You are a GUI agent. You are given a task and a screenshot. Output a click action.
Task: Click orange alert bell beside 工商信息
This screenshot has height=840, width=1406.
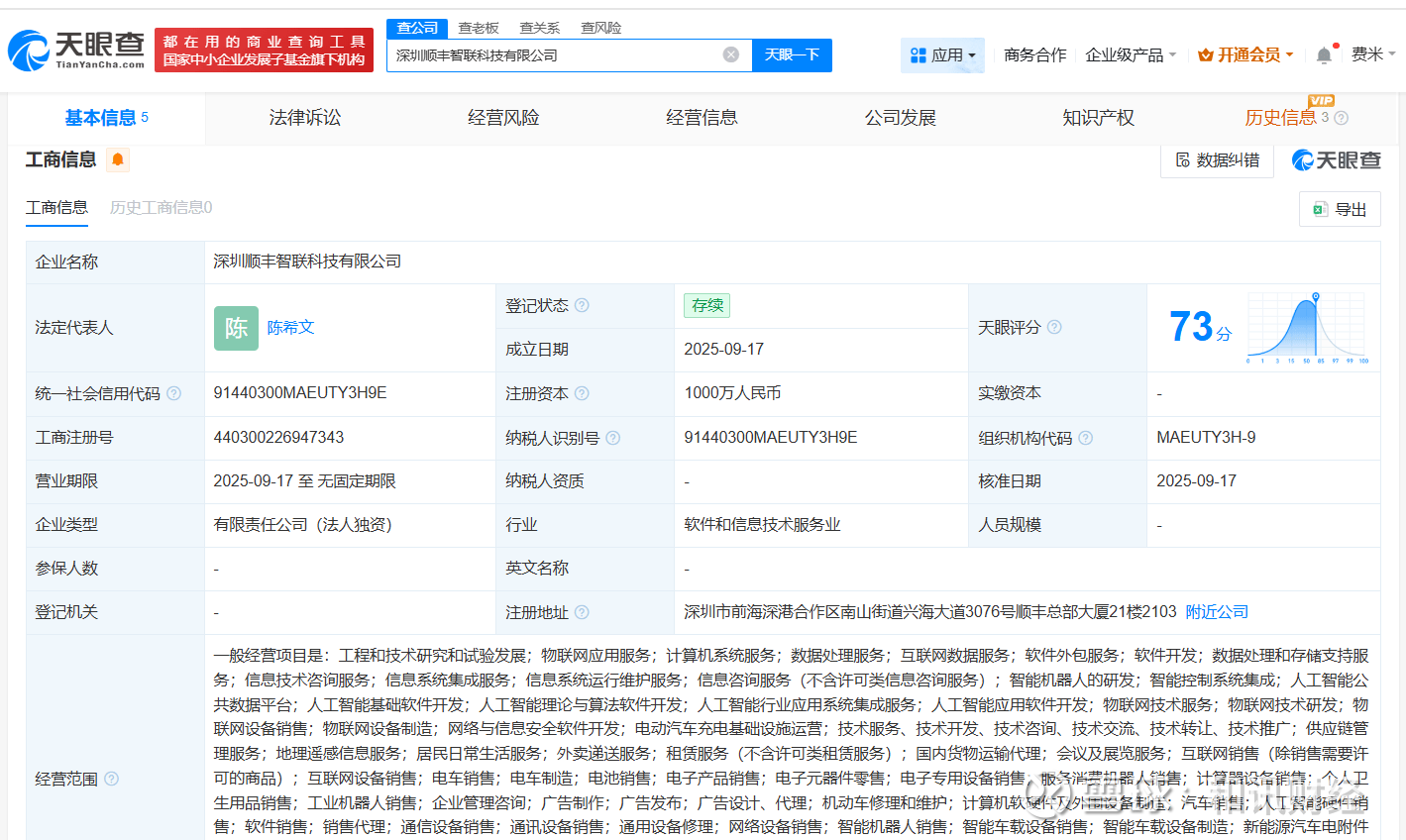pyautogui.click(x=118, y=159)
